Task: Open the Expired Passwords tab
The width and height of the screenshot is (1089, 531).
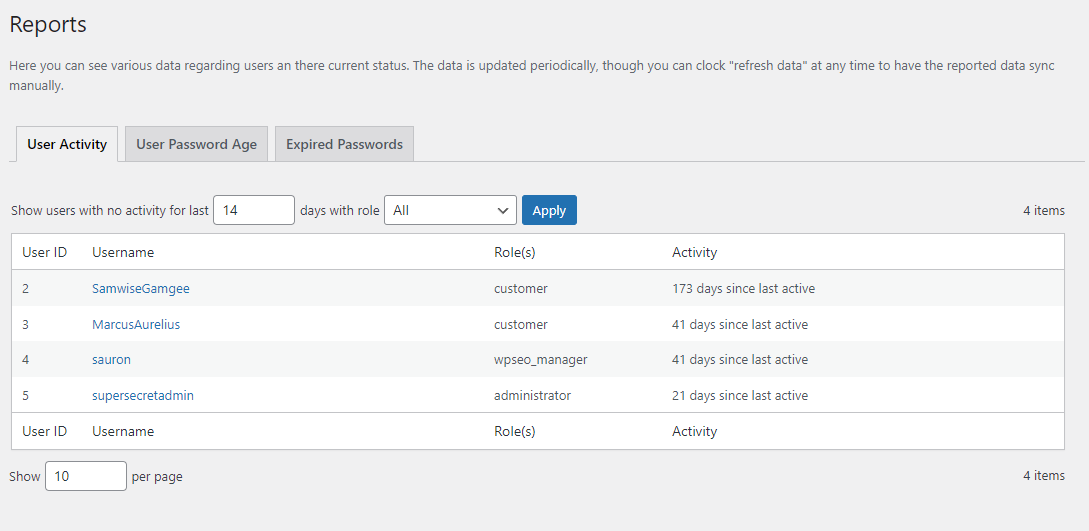Action: point(344,144)
